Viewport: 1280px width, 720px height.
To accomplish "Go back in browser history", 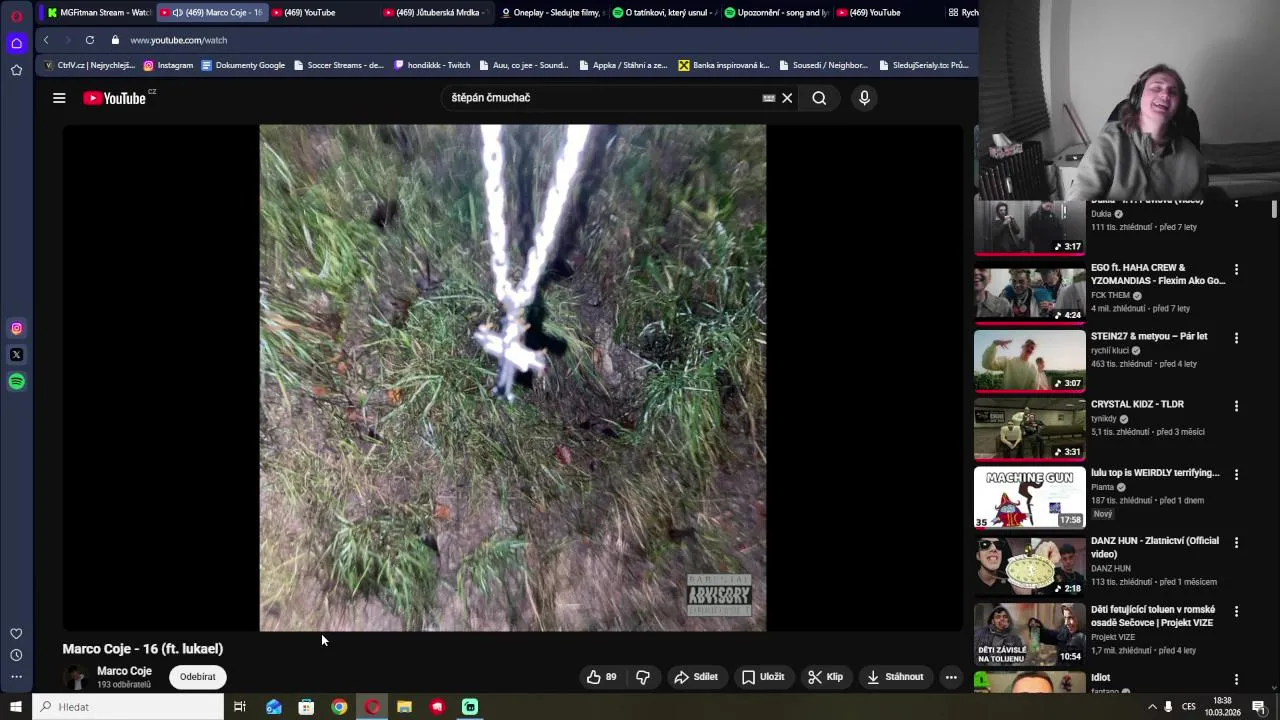I will coord(46,40).
